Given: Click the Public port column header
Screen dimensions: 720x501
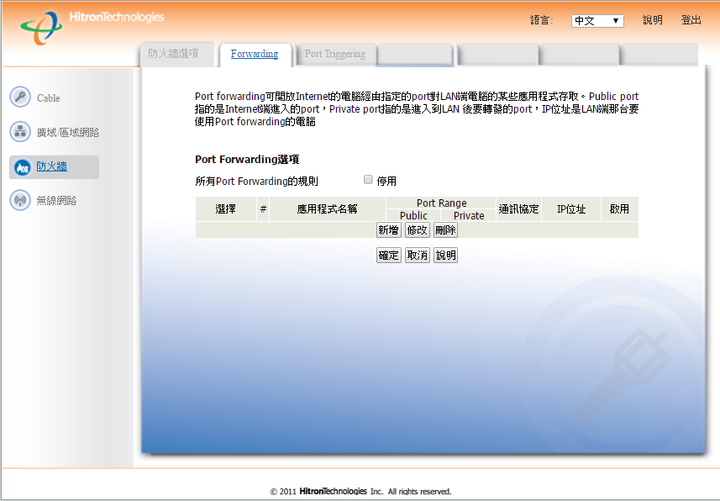Looking at the screenshot, I should click(x=413, y=215).
